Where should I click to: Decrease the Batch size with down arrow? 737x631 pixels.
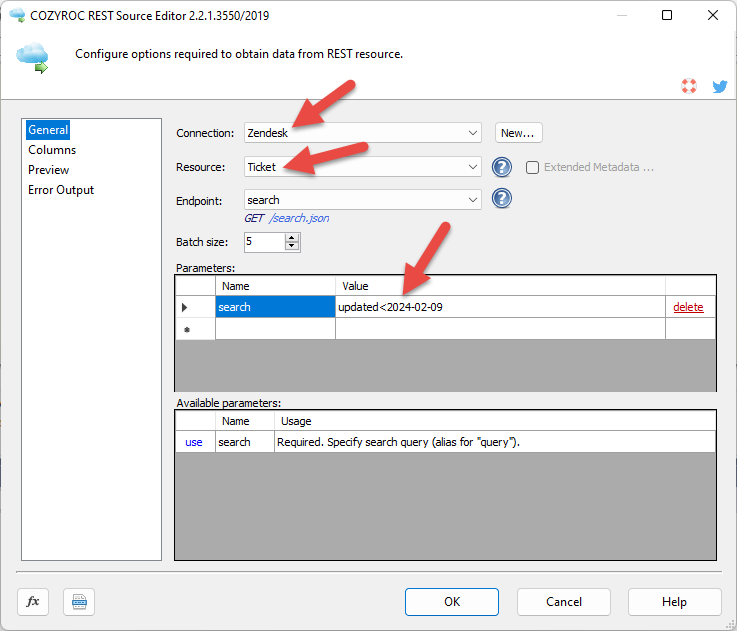292,245
